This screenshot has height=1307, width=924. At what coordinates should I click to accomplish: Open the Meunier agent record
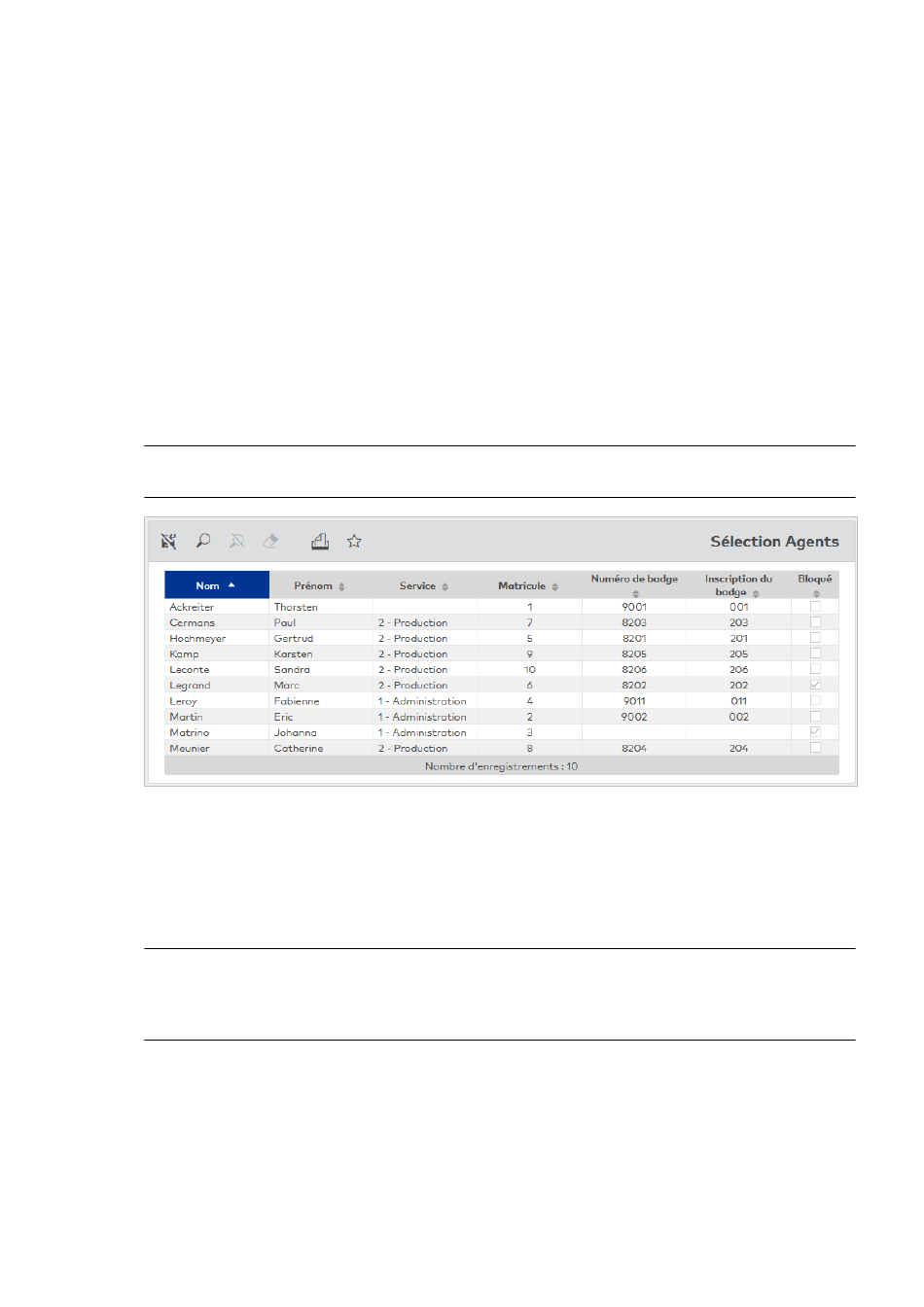coord(190,748)
